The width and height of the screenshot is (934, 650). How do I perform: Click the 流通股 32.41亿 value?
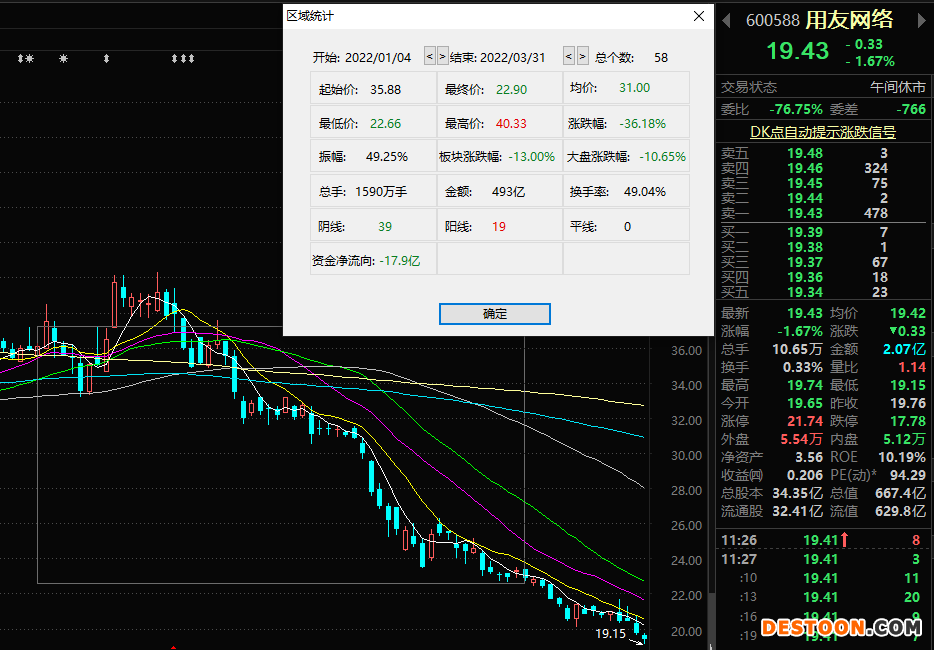point(798,511)
